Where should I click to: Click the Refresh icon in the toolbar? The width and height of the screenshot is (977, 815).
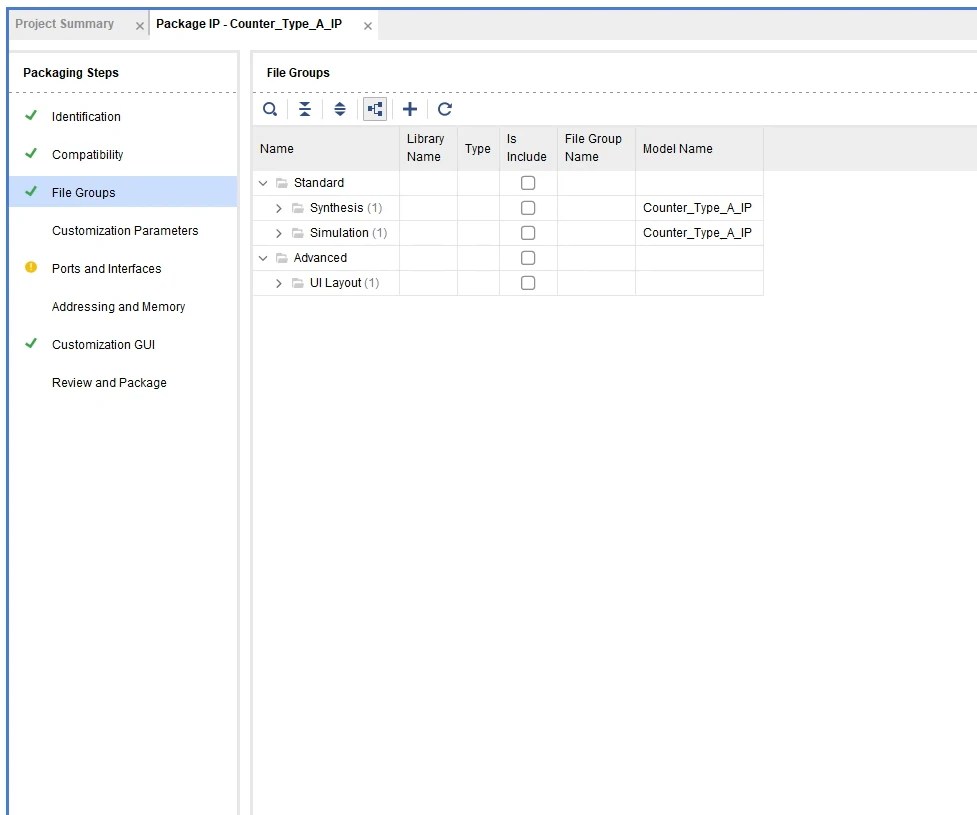tap(445, 109)
